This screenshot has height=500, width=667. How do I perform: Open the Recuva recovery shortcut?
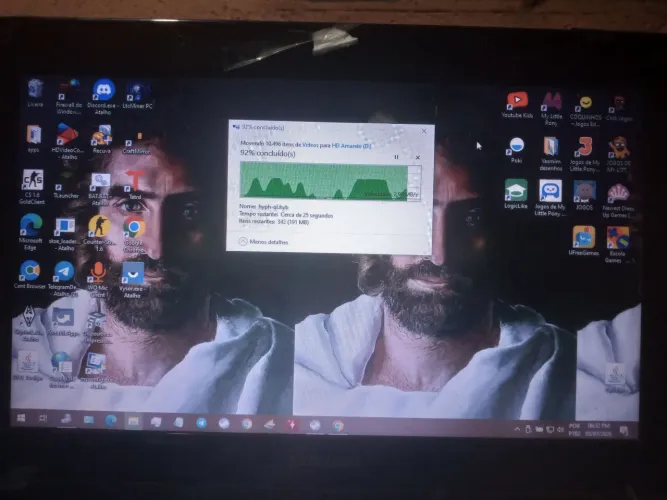(x=102, y=139)
